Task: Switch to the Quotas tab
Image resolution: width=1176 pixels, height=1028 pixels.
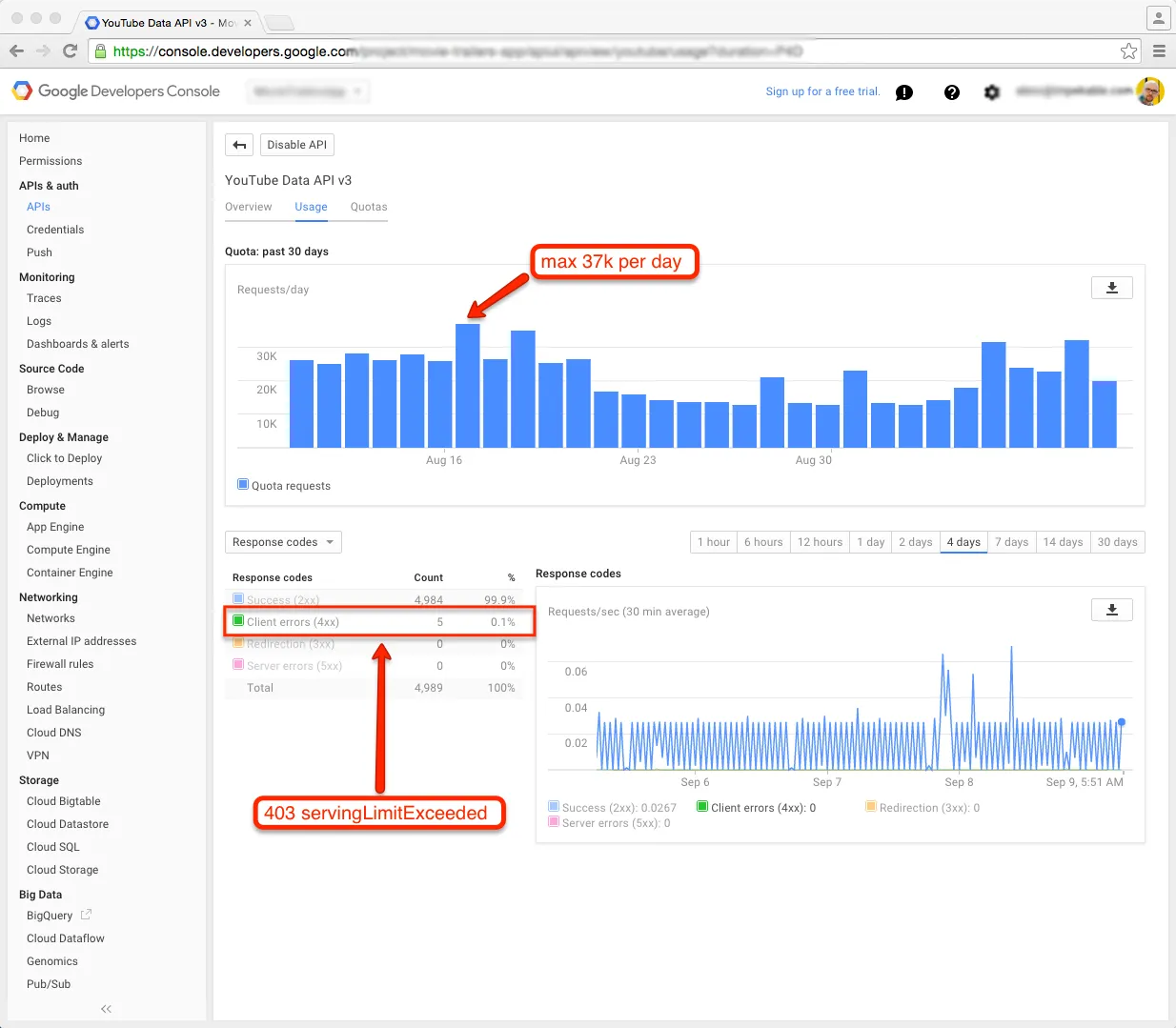Action: [x=369, y=207]
